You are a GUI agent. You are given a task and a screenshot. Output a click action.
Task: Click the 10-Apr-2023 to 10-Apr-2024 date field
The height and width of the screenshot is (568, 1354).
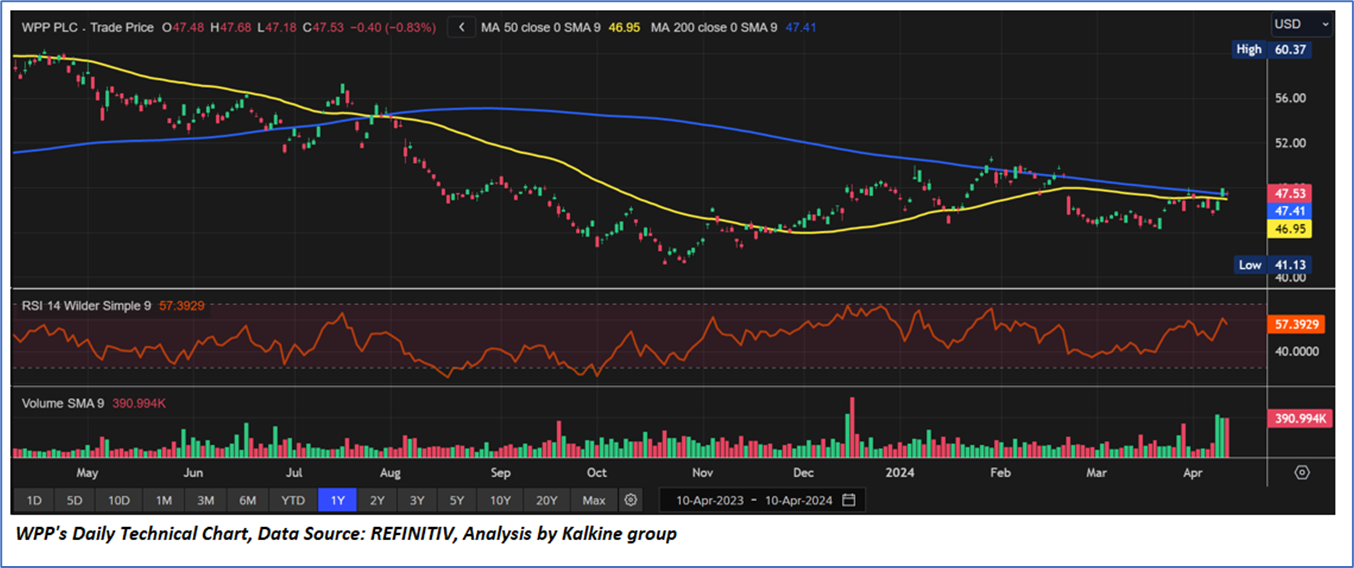coord(762,500)
